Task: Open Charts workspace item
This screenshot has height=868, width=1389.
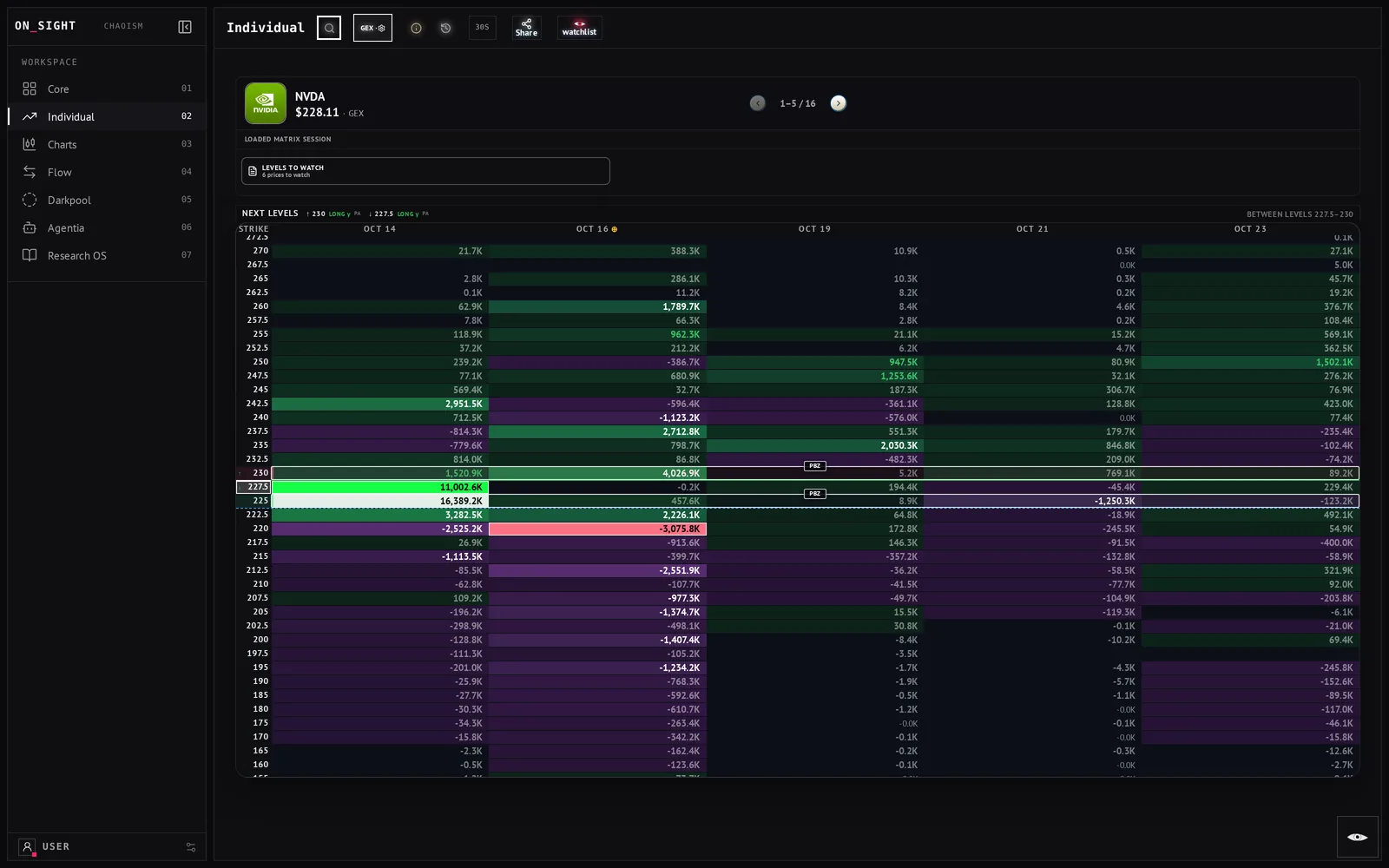Action: (107, 144)
